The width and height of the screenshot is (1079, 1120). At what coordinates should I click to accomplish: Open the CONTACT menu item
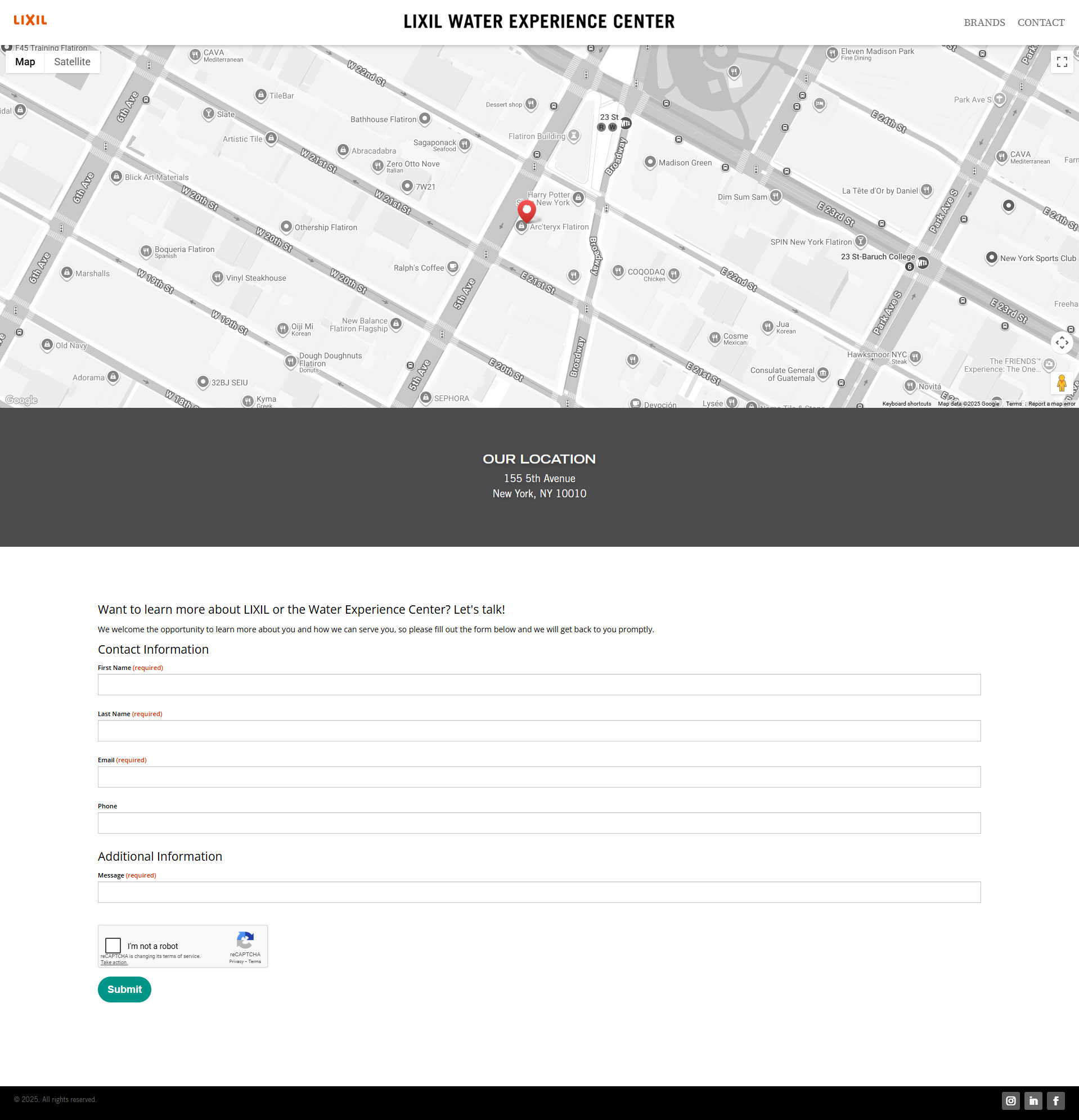point(1040,23)
